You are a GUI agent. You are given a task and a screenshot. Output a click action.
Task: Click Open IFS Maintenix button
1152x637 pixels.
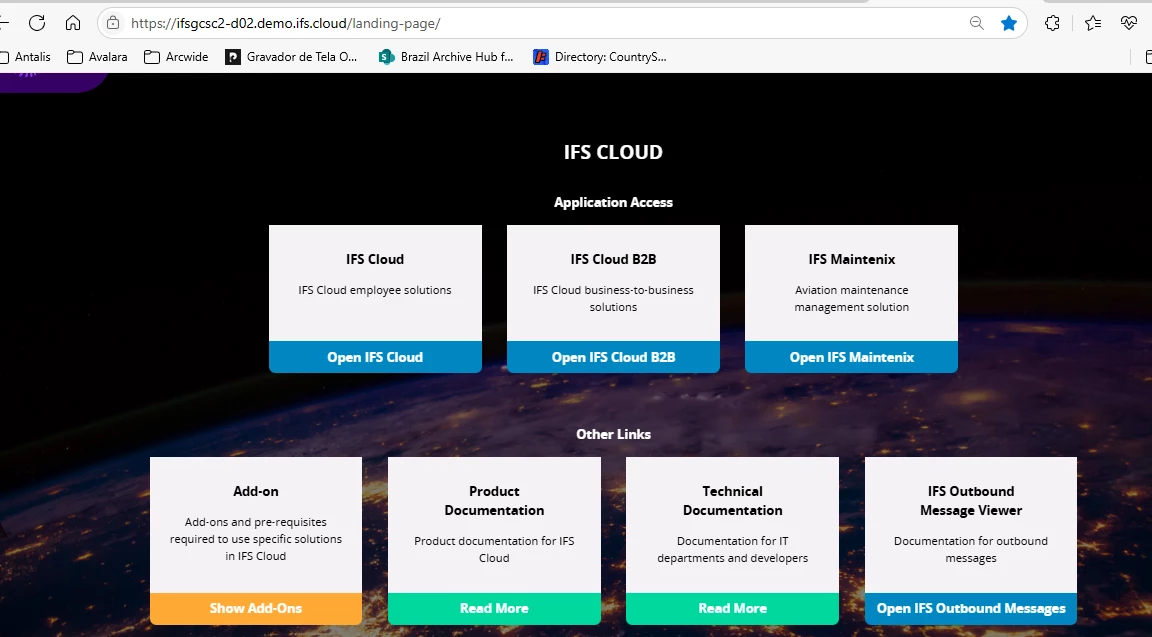pyautogui.click(x=852, y=357)
